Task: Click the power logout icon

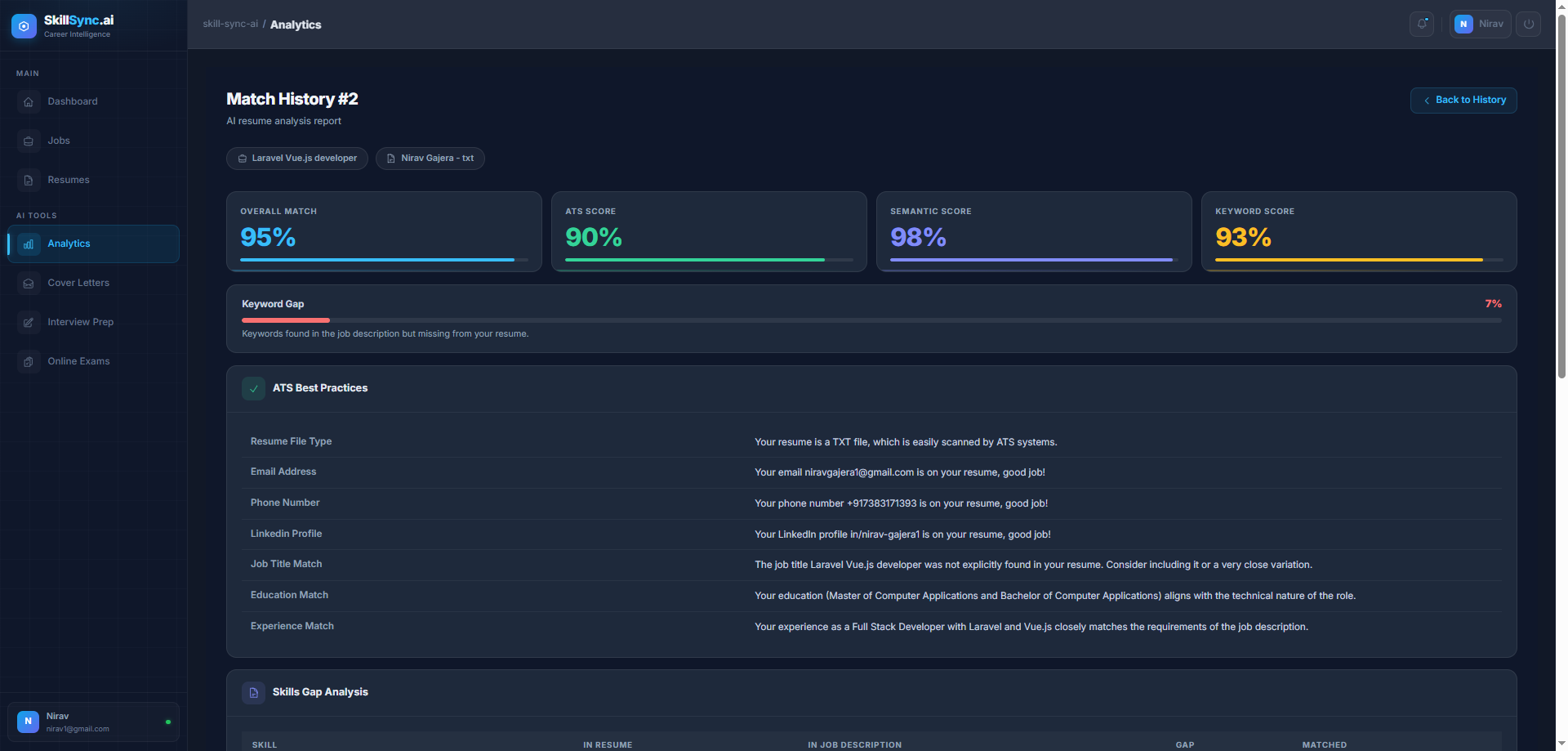Action: (x=1528, y=25)
